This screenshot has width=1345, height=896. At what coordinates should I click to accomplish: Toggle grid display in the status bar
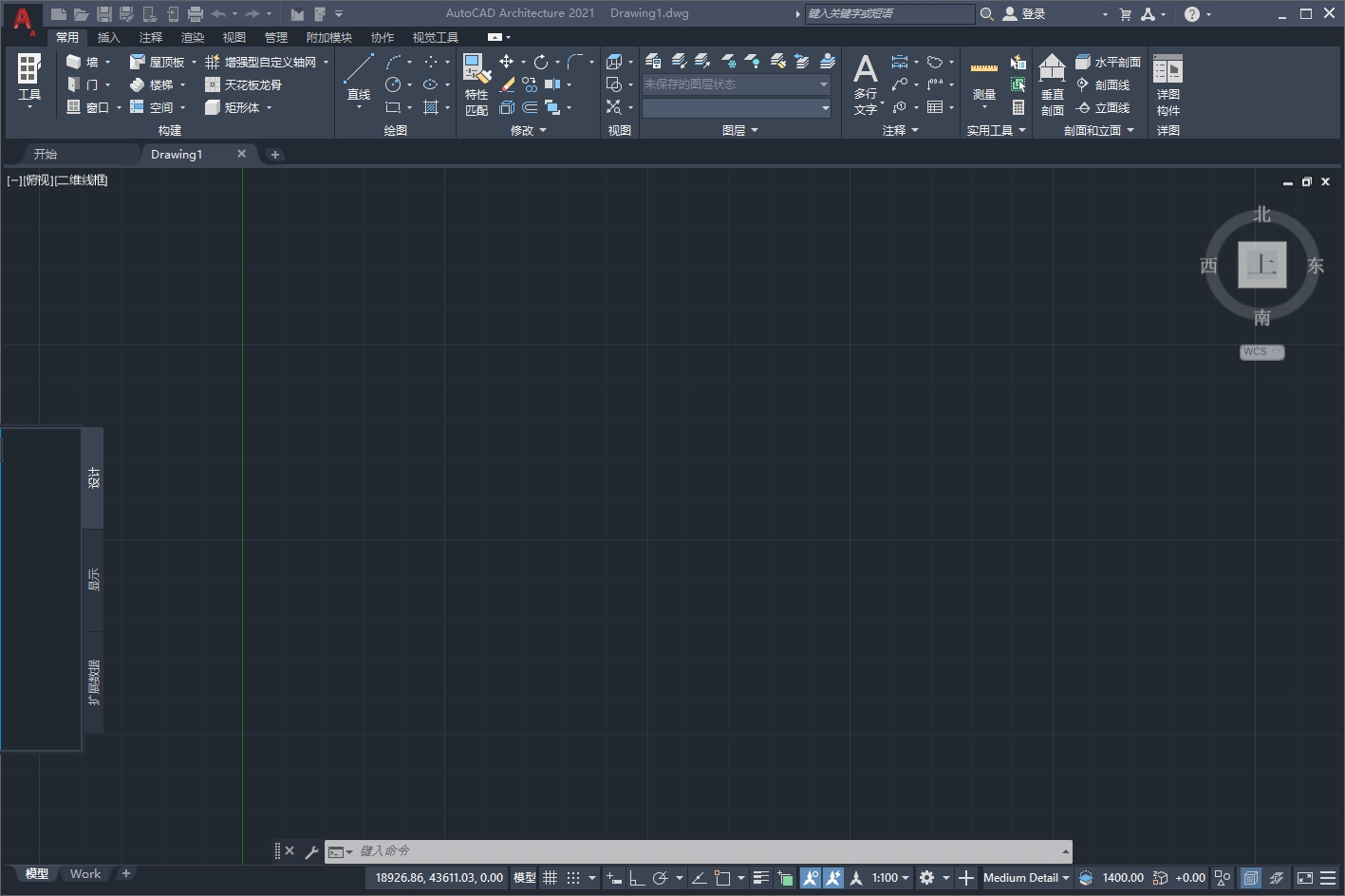tap(550, 877)
